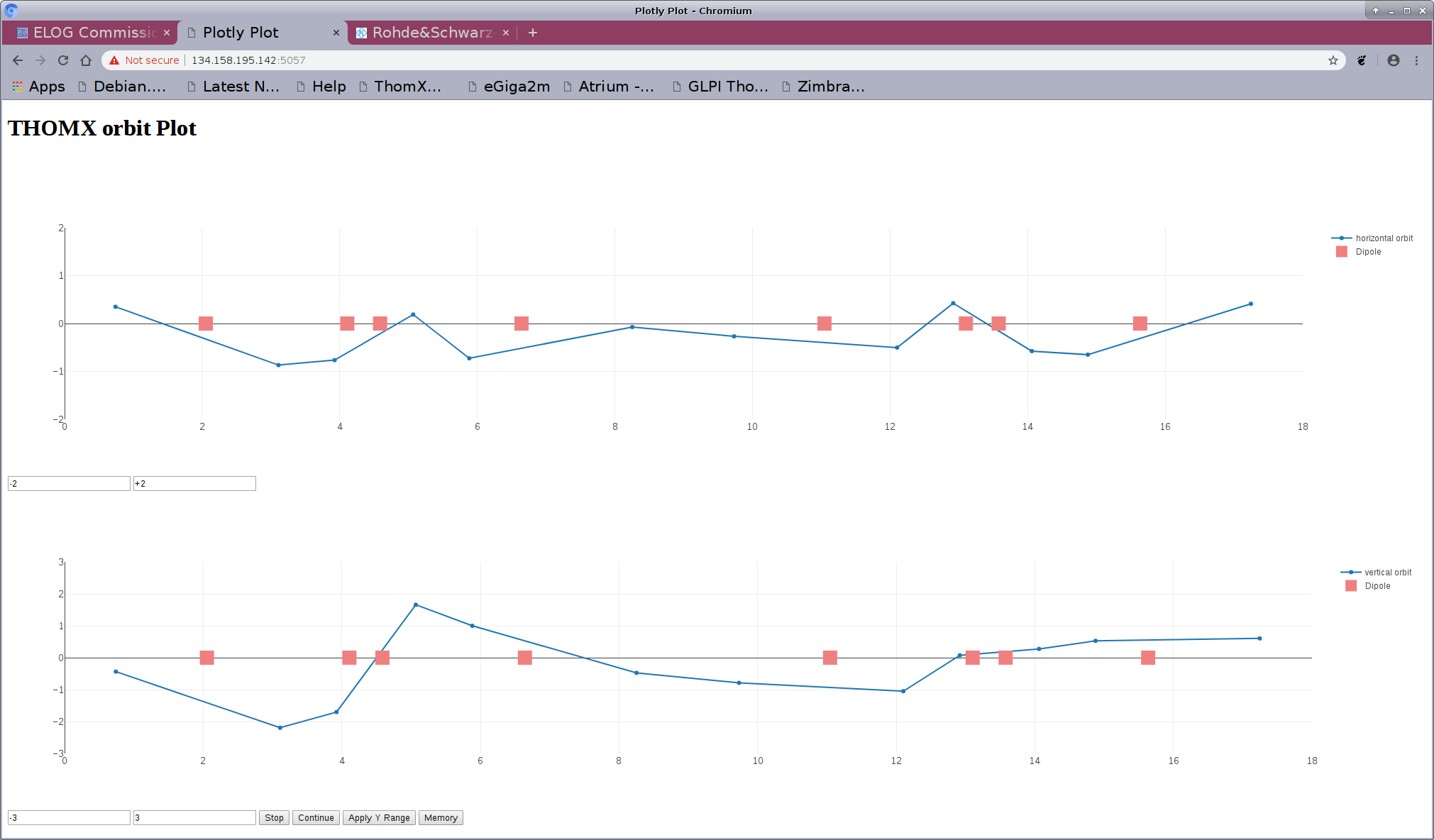
Task: Toggle horizontal orbit trace in legend
Action: [1384, 238]
